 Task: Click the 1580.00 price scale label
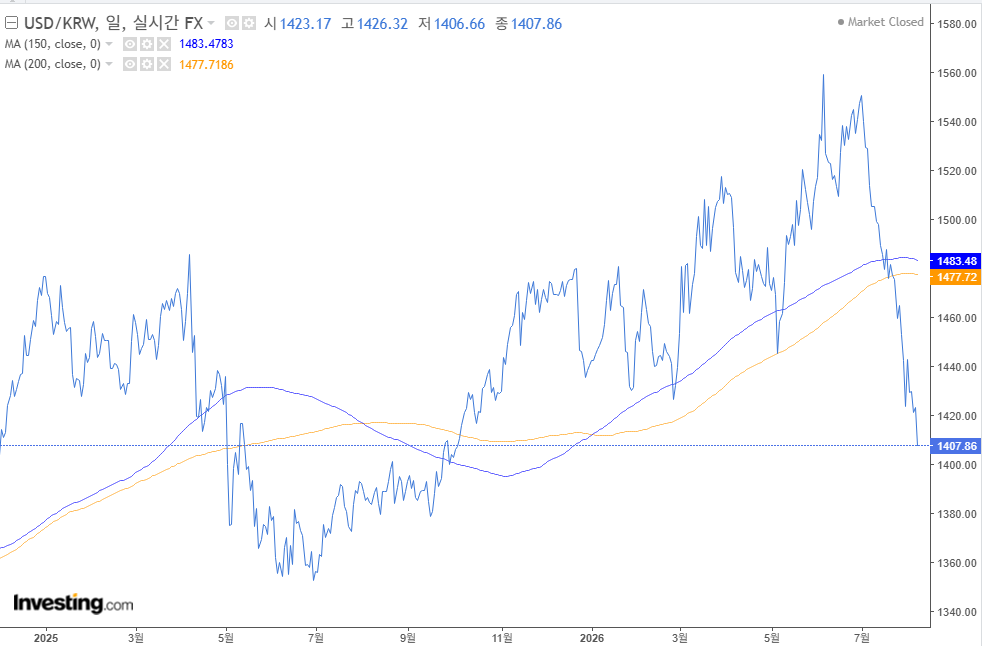point(957,24)
